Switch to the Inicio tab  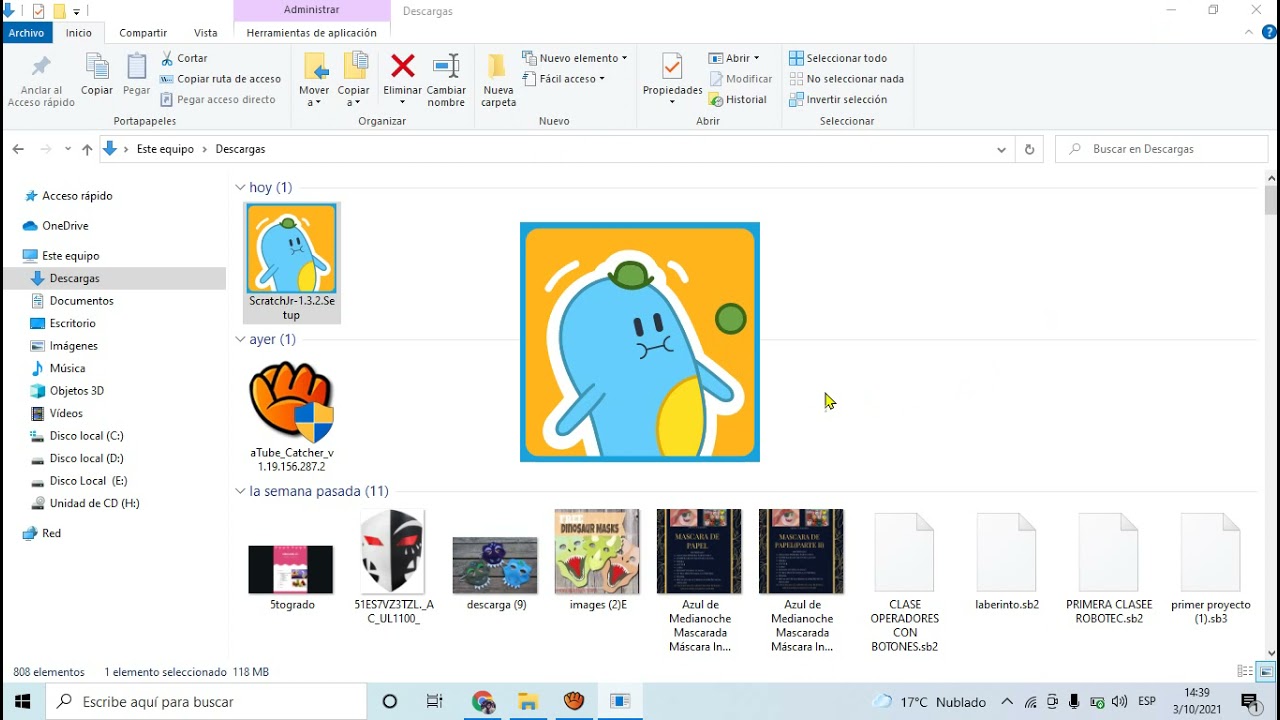(79, 33)
